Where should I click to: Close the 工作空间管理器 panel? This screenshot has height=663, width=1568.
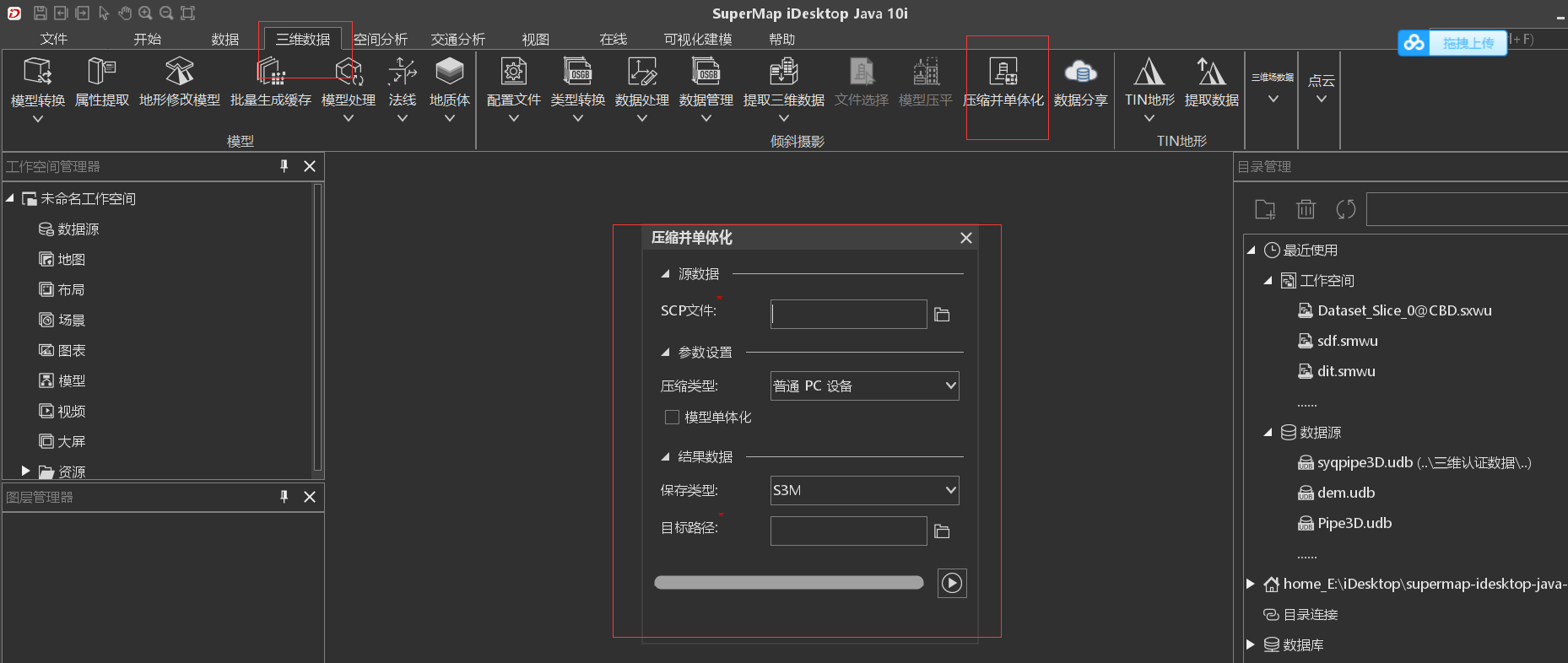[310, 166]
